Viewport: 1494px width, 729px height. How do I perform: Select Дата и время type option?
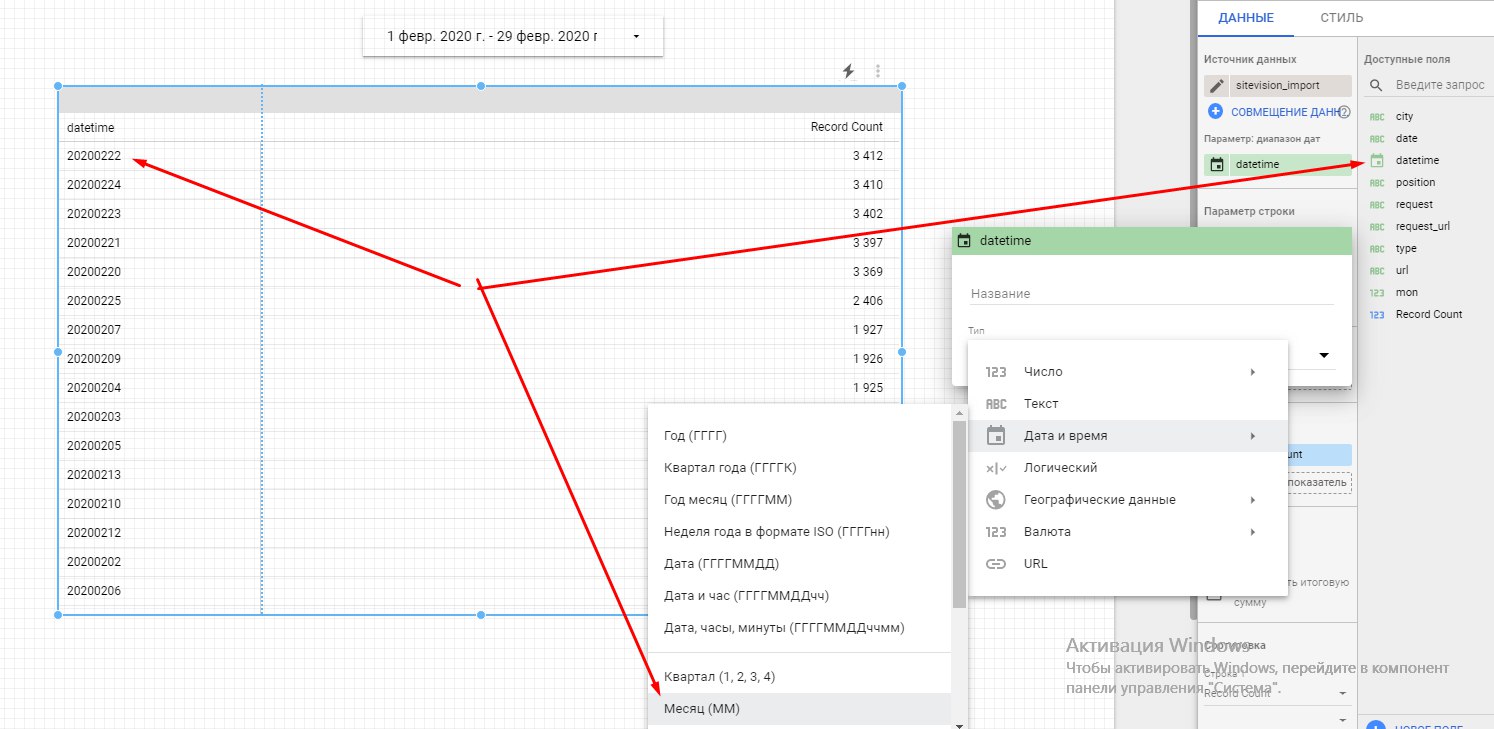1127,436
